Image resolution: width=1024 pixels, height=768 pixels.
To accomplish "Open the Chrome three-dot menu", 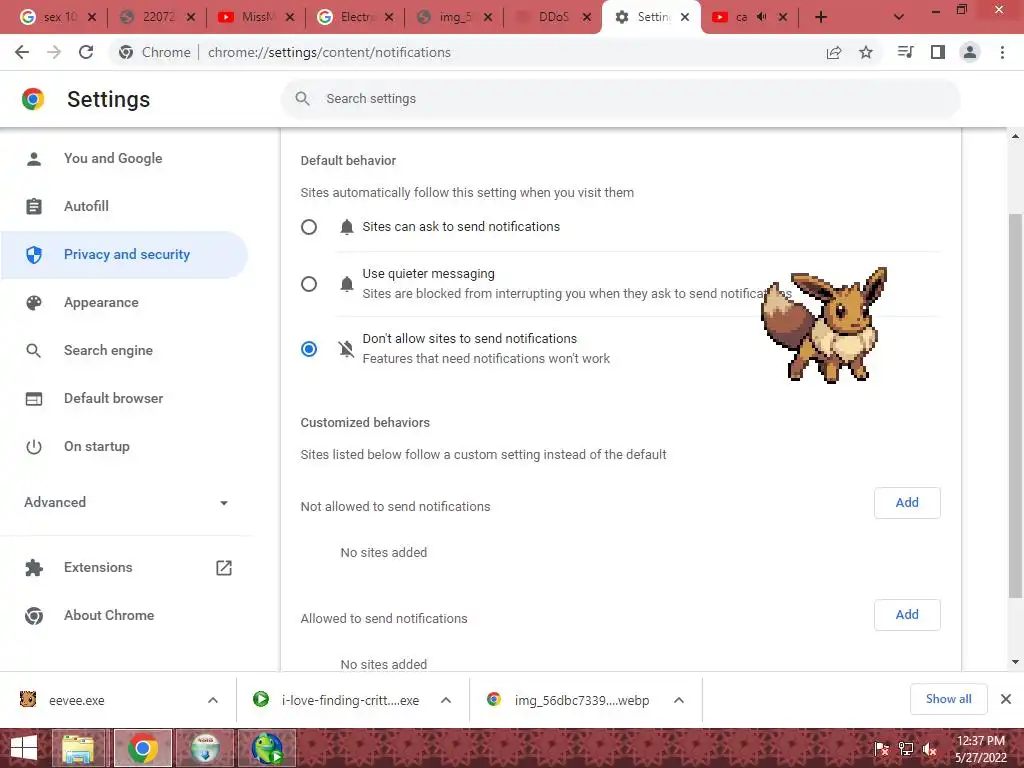I will 1002,52.
